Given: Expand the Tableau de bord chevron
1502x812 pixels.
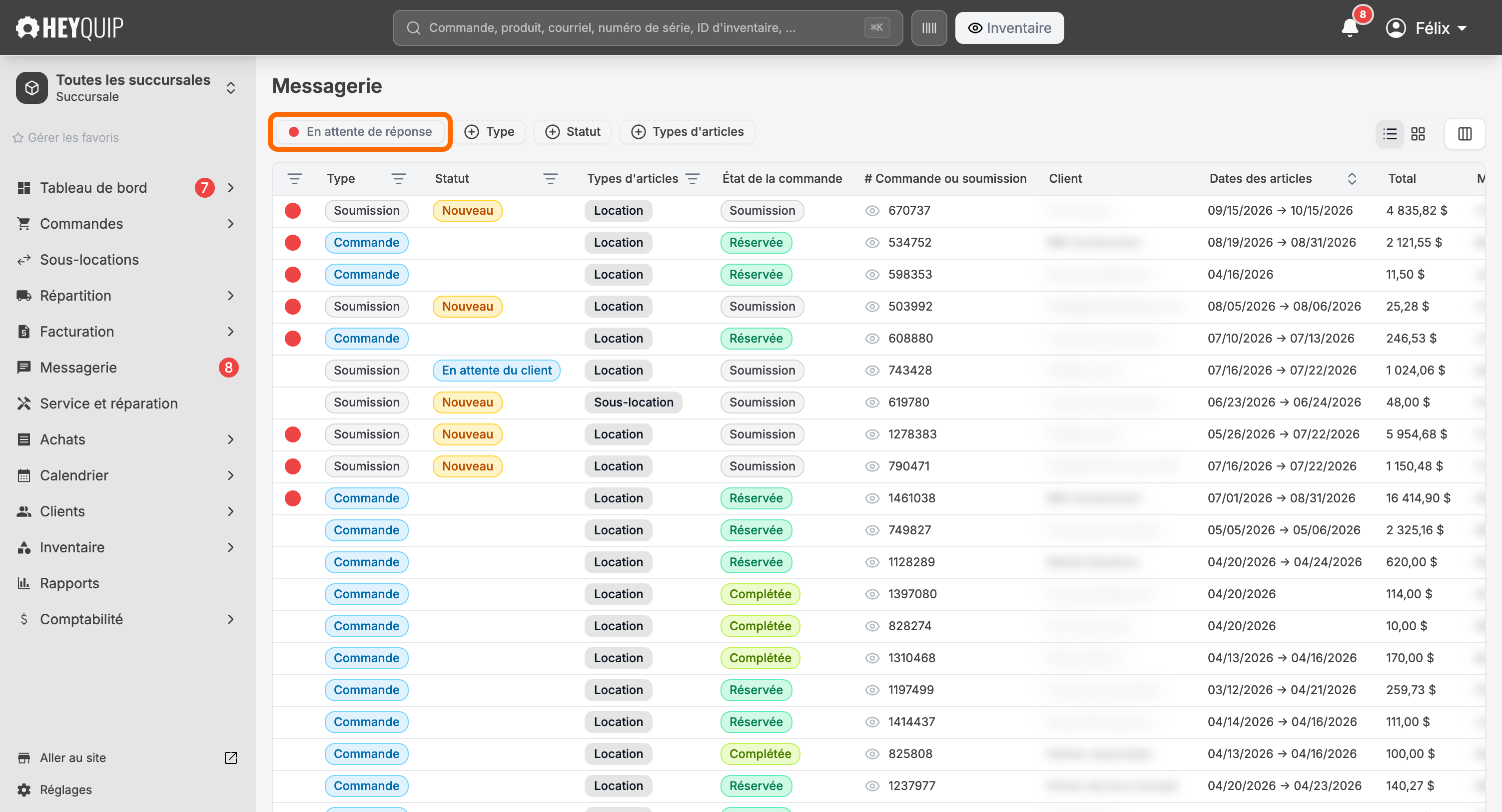Looking at the screenshot, I should point(231,188).
